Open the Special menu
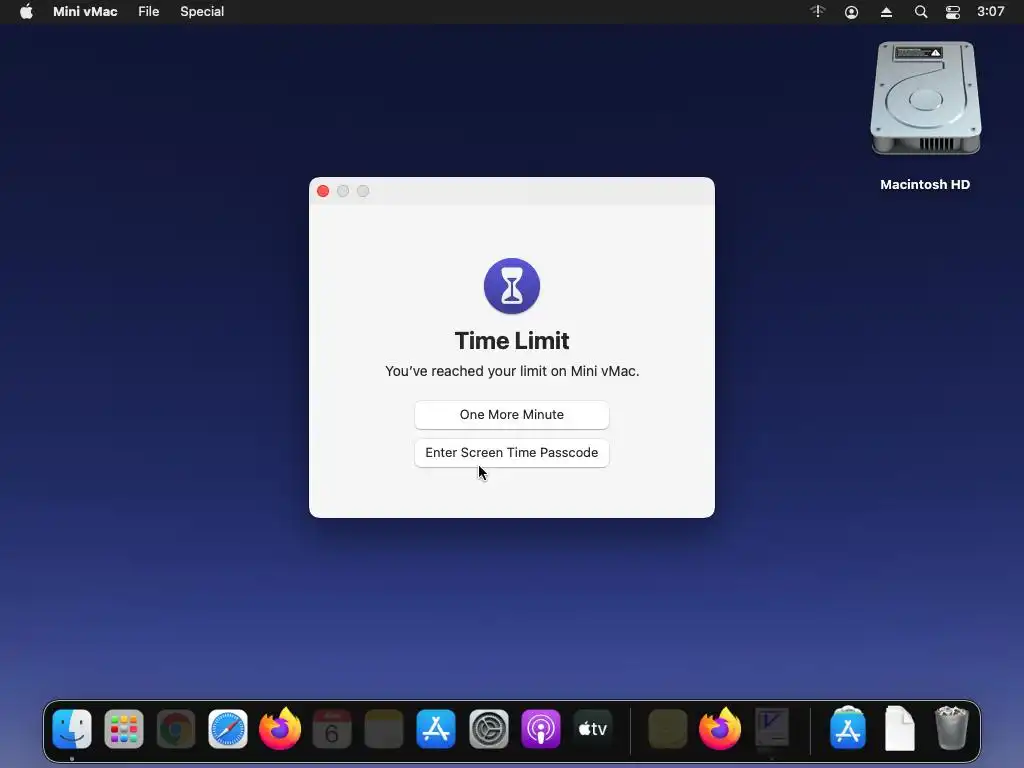The height and width of the screenshot is (768, 1024). 202,12
